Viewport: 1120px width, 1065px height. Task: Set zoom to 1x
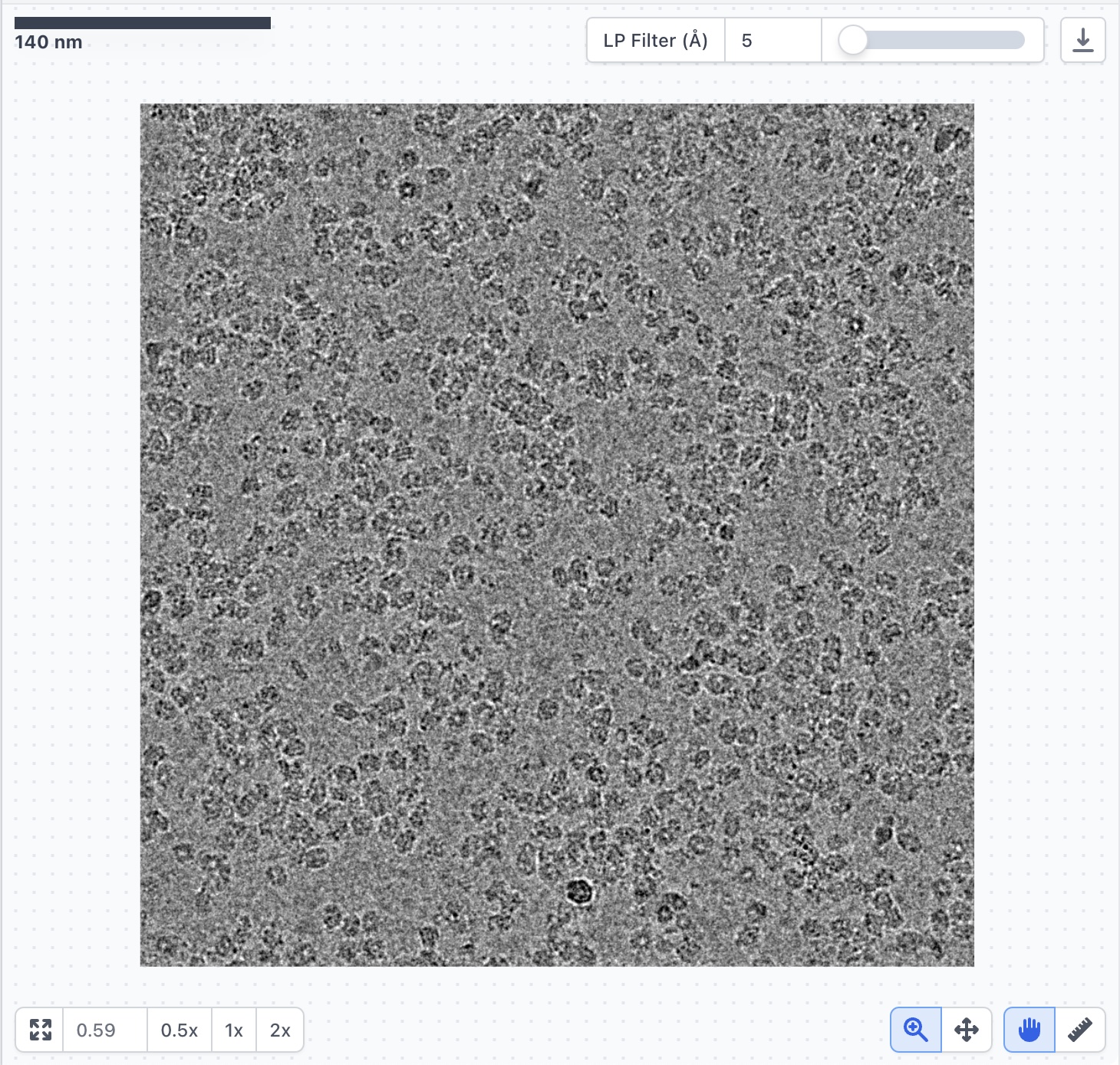coord(234,1030)
